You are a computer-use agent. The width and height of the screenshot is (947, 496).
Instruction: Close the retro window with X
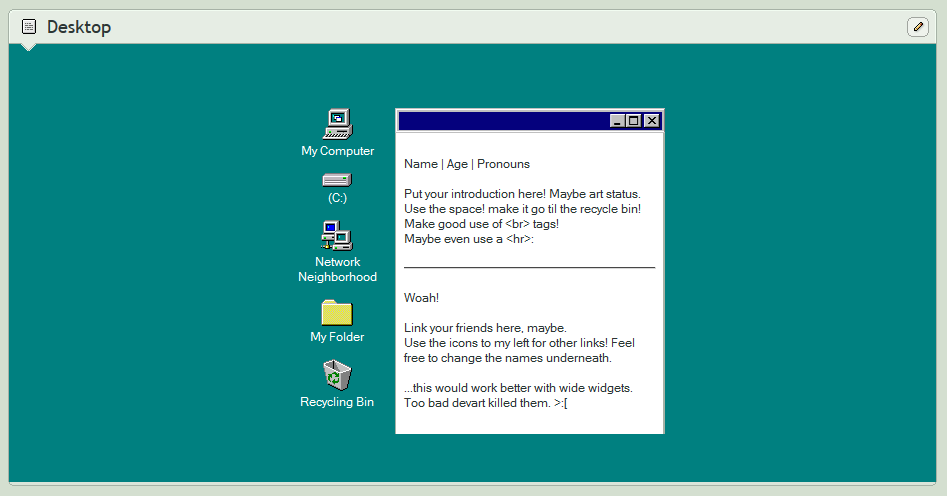(x=652, y=121)
